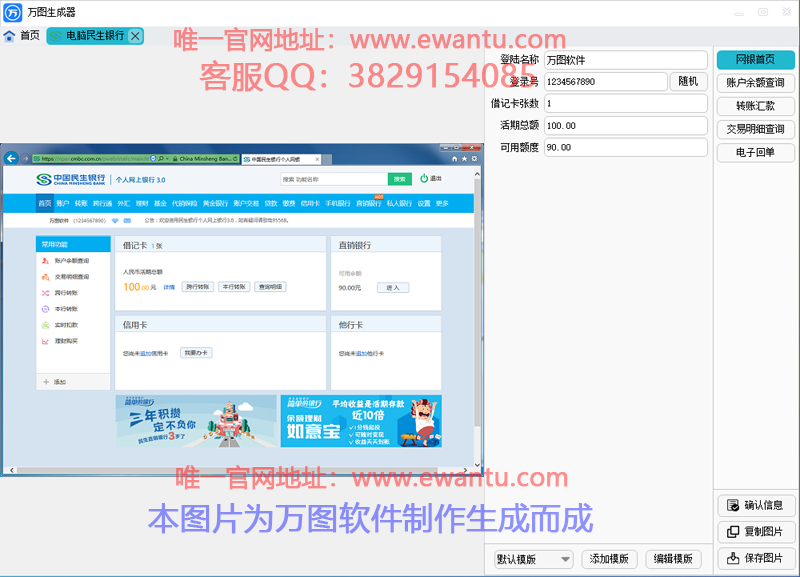Click the lock icon in address bar

click(175, 159)
